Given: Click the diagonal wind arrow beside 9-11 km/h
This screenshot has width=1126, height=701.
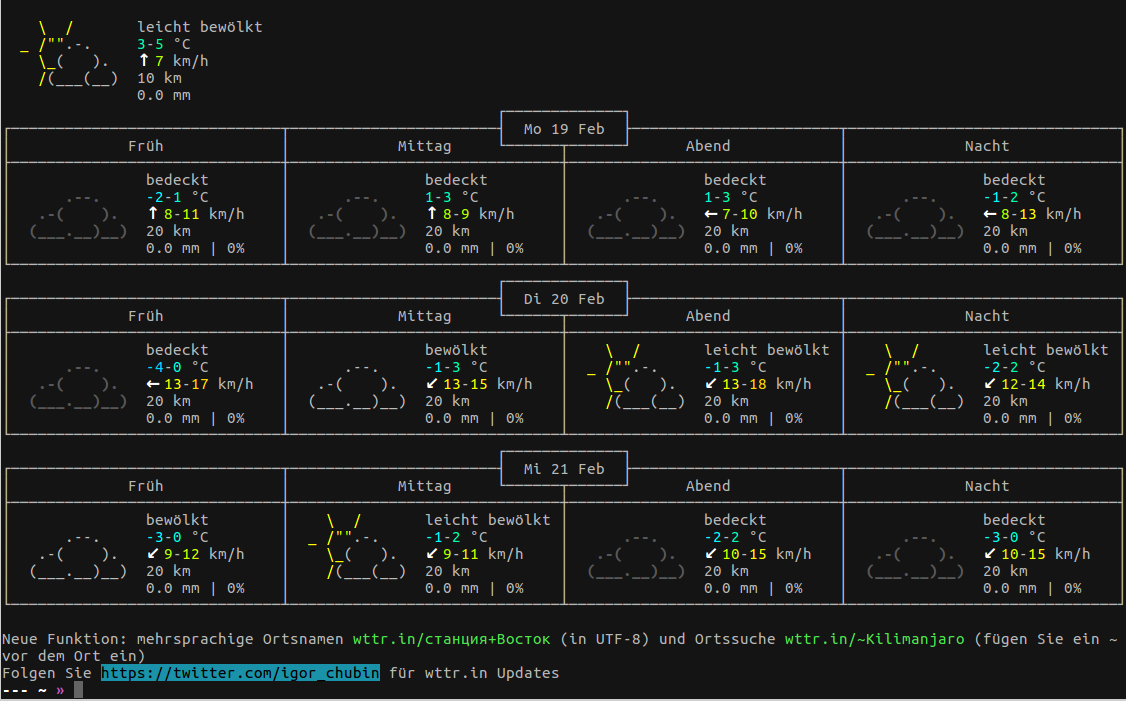Looking at the screenshot, I should 432,554.
